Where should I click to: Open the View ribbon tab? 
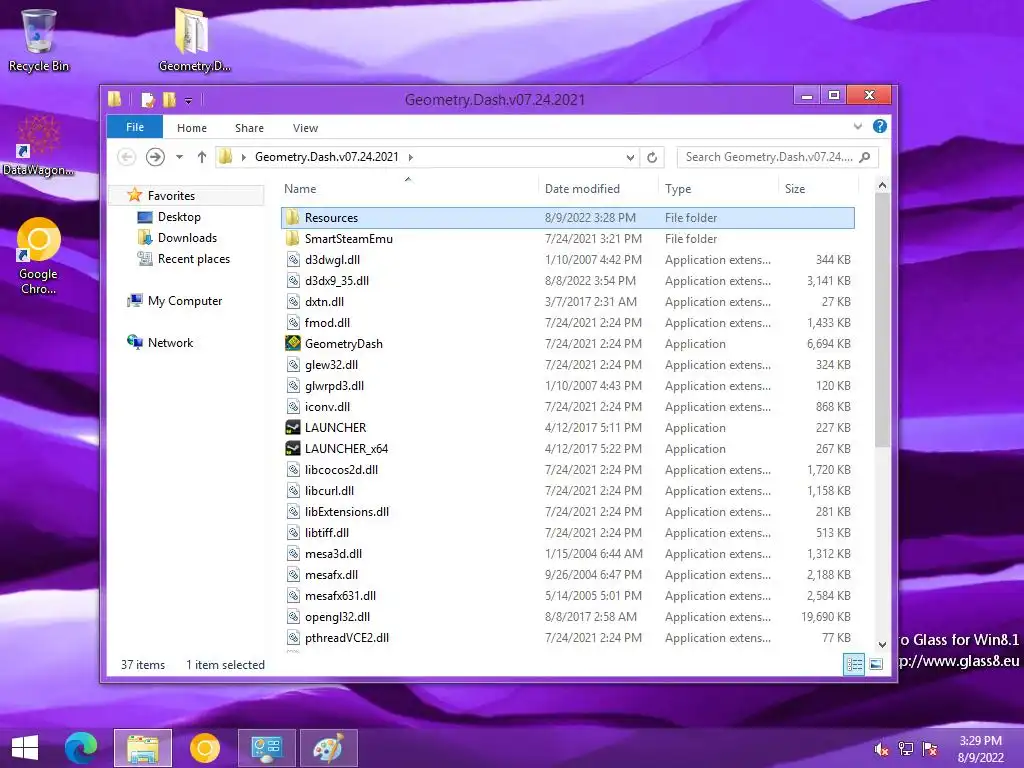coord(305,128)
